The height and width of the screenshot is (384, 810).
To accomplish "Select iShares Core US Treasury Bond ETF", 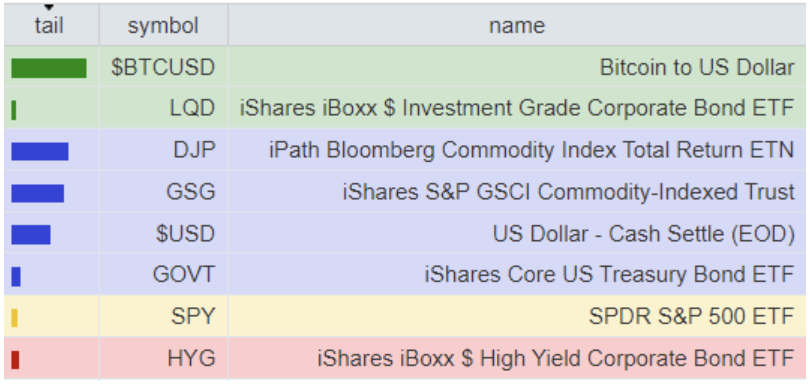I will pyautogui.click(x=609, y=274).
